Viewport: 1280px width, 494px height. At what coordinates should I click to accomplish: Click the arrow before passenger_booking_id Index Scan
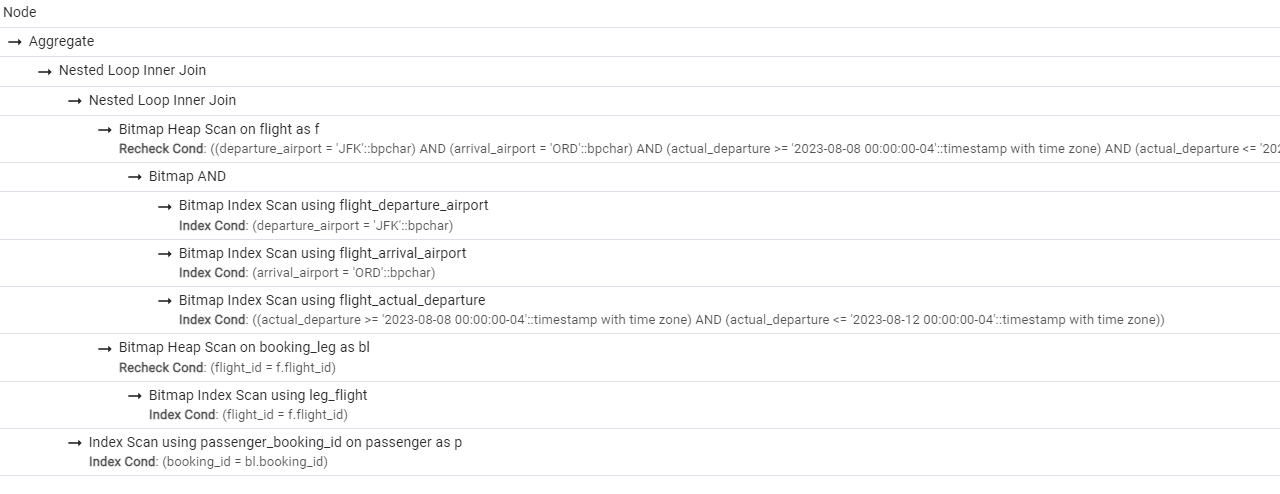pos(74,443)
